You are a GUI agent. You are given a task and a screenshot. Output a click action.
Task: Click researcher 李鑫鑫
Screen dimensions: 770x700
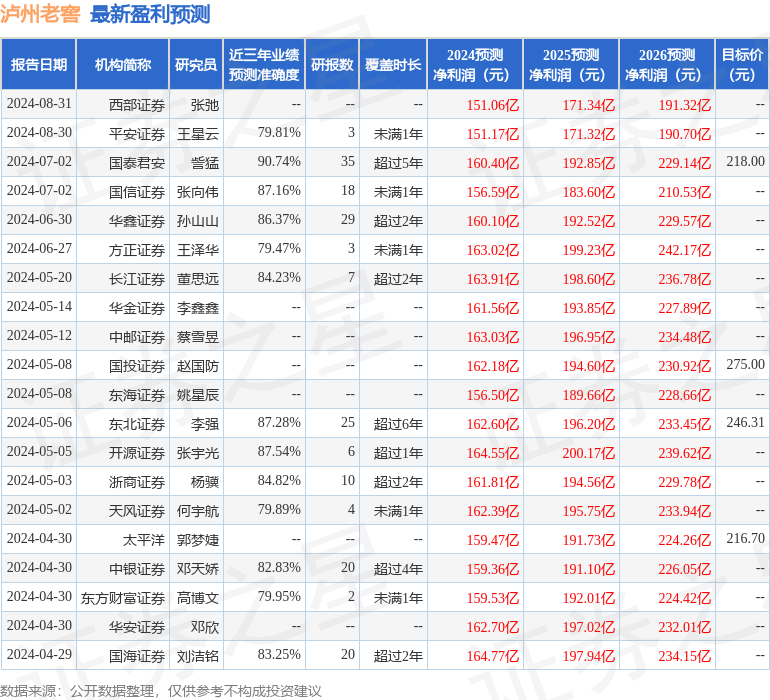(197, 308)
